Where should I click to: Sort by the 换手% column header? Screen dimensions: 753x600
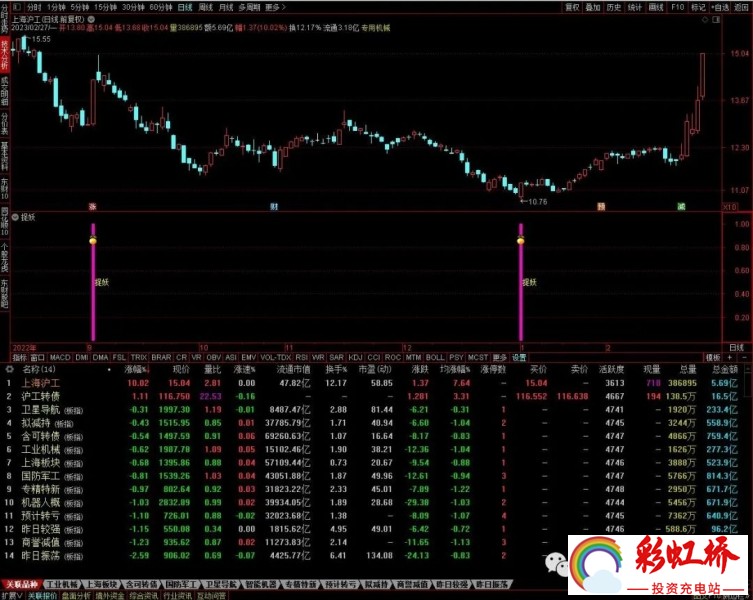[336, 369]
